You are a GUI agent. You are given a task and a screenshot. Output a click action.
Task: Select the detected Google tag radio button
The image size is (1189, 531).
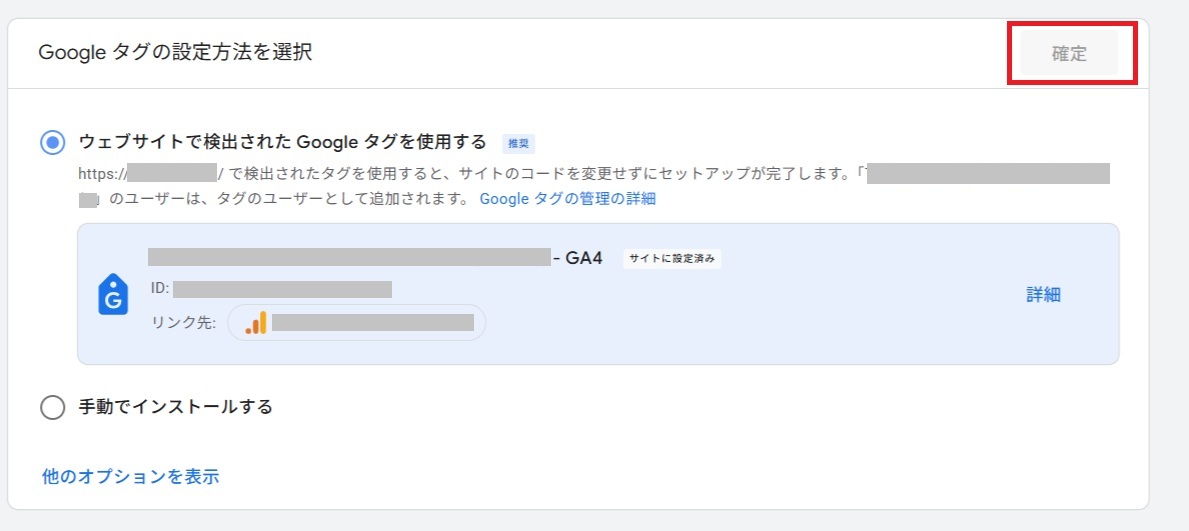[53, 142]
